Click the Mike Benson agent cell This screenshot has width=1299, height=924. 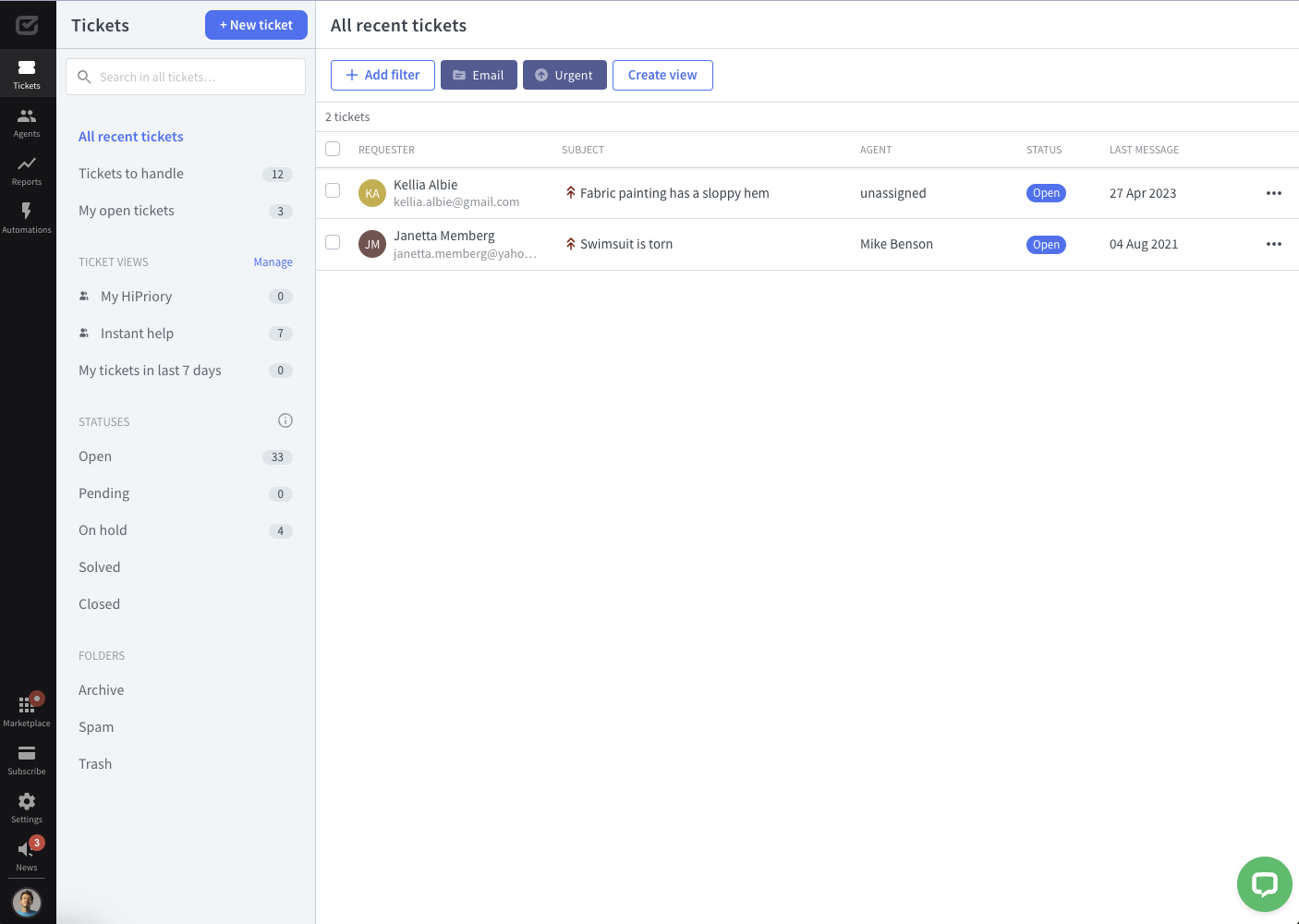896,244
